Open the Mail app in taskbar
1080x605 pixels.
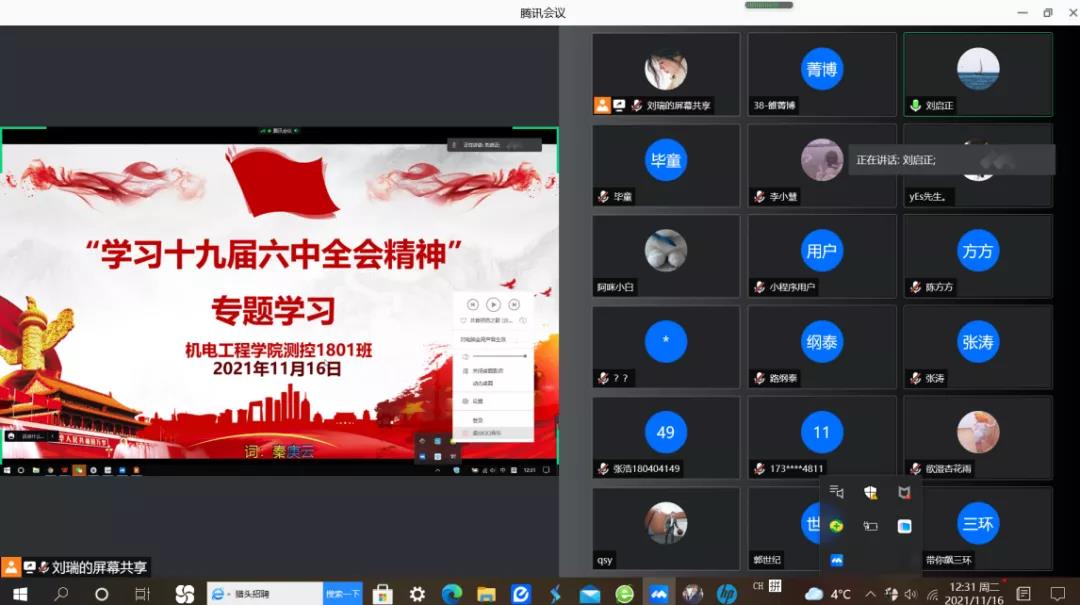coord(590,593)
